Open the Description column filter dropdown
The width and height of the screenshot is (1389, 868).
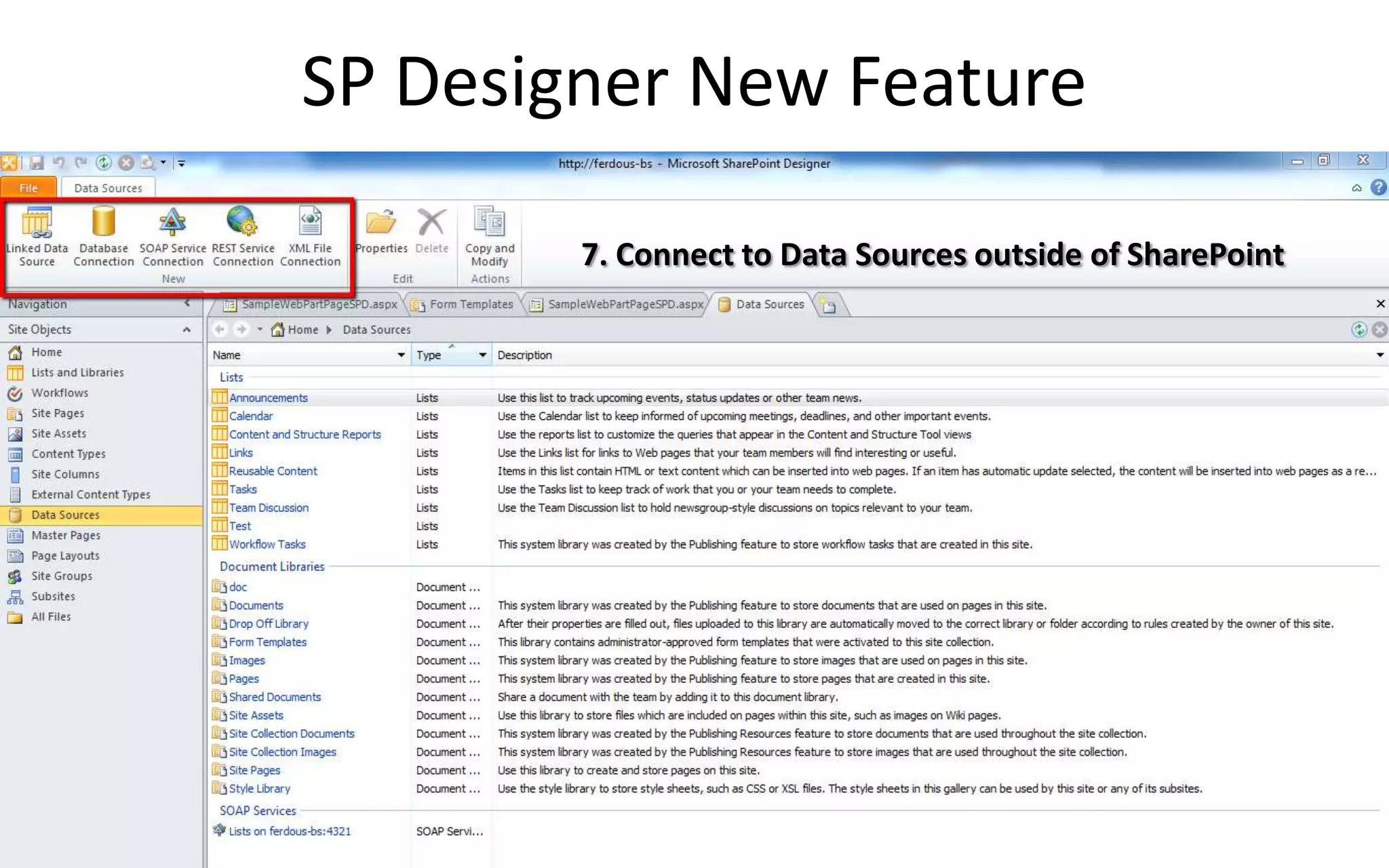pos(1380,355)
